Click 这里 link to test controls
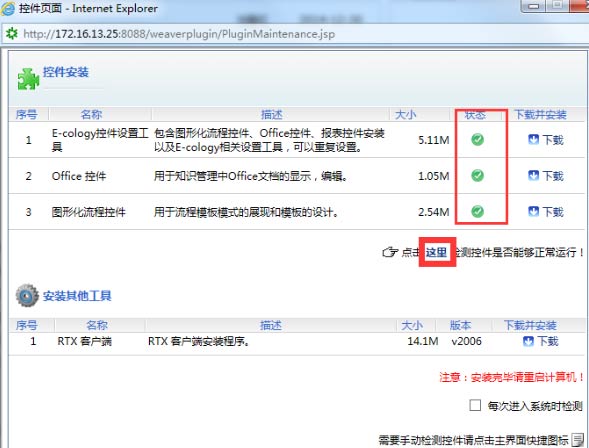Screen dimensions: 589x448 436,252
